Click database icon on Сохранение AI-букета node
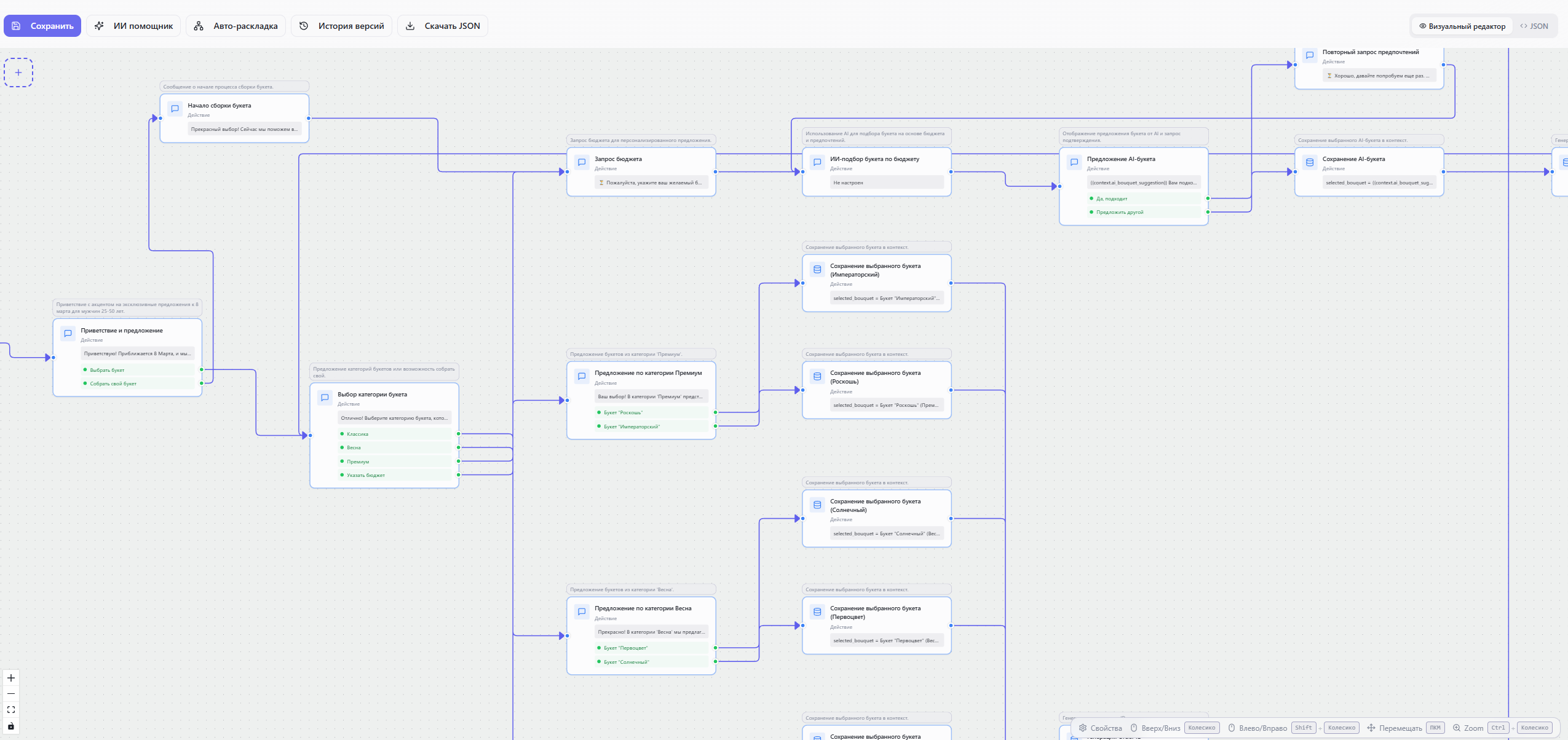 pos(1310,162)
